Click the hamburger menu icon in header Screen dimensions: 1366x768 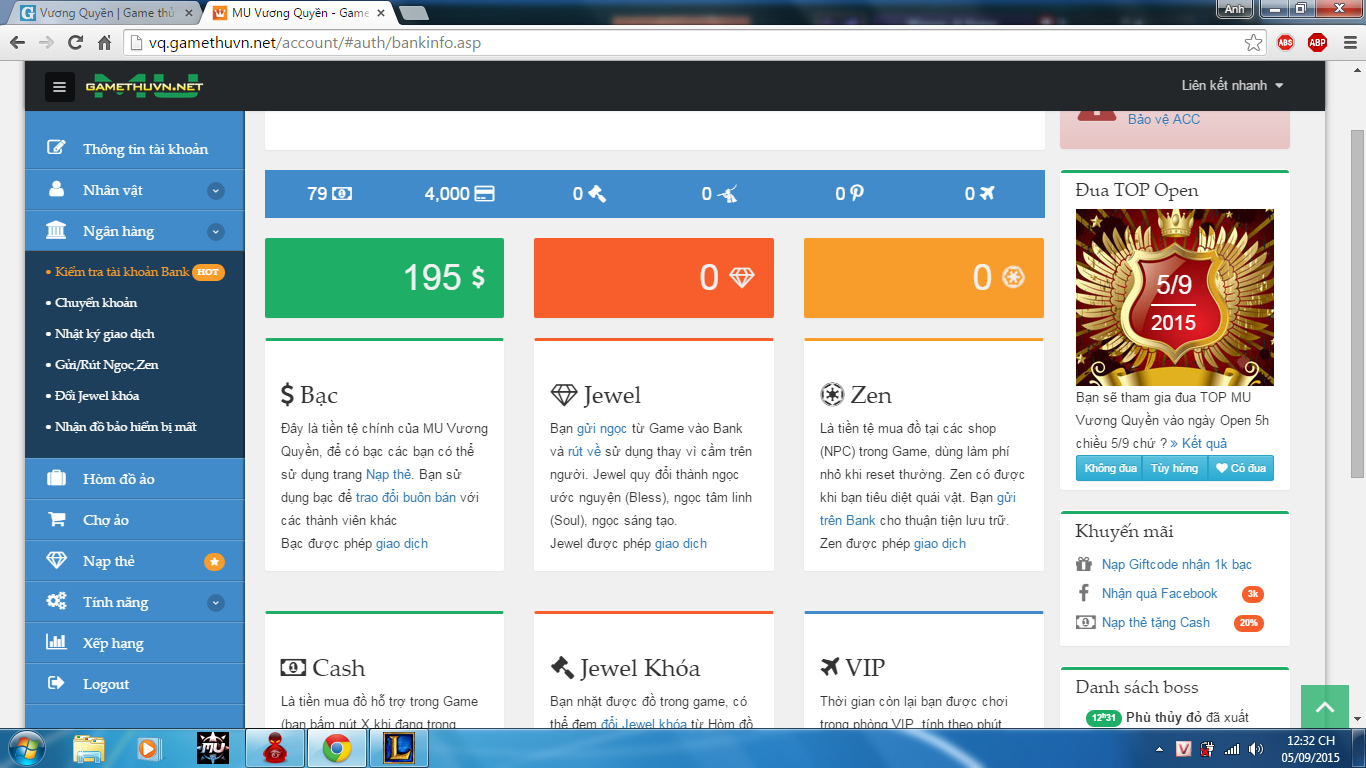[60, 87]
